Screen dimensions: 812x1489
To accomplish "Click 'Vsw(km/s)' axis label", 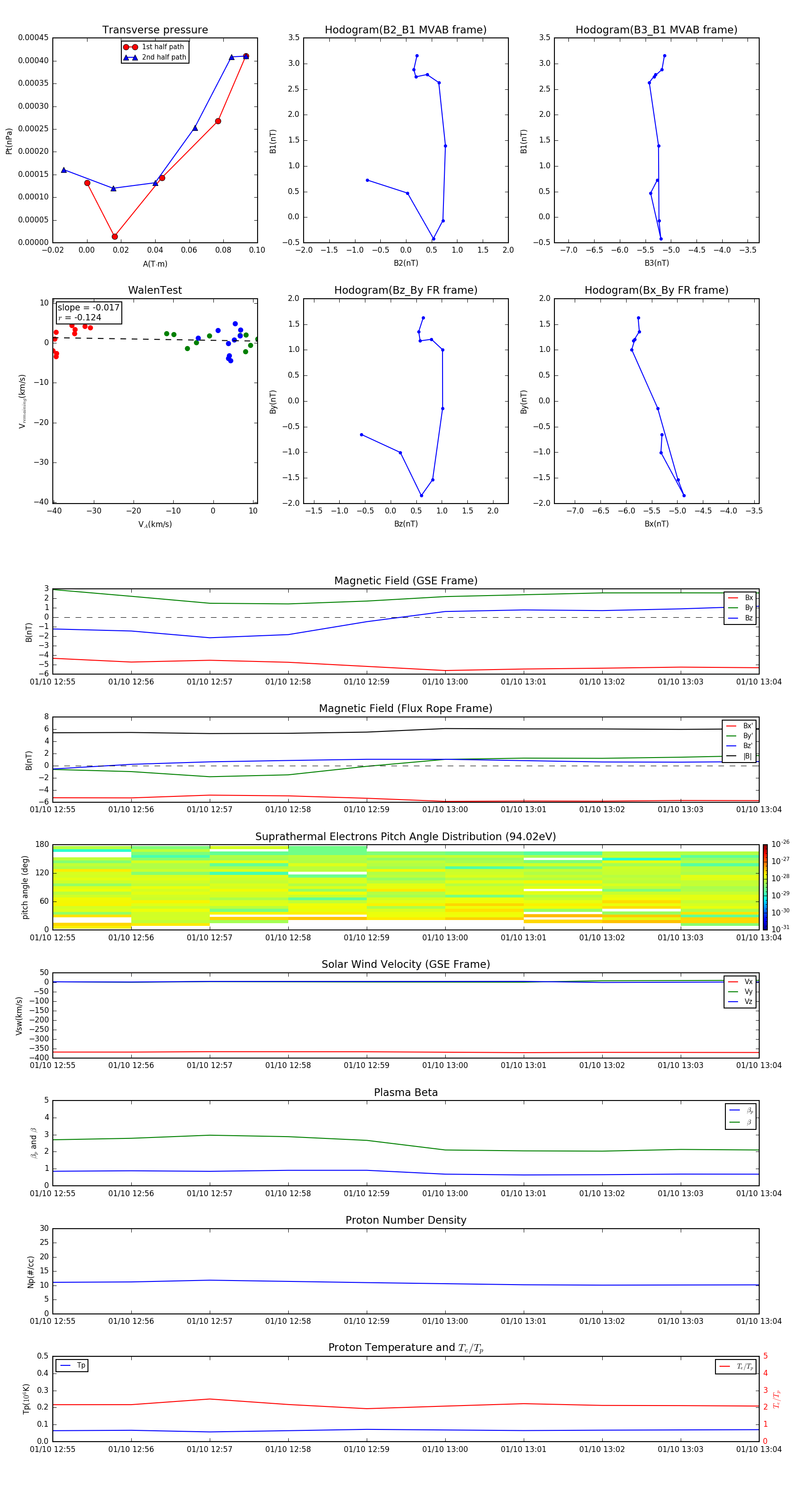I will pos(18,1016).
